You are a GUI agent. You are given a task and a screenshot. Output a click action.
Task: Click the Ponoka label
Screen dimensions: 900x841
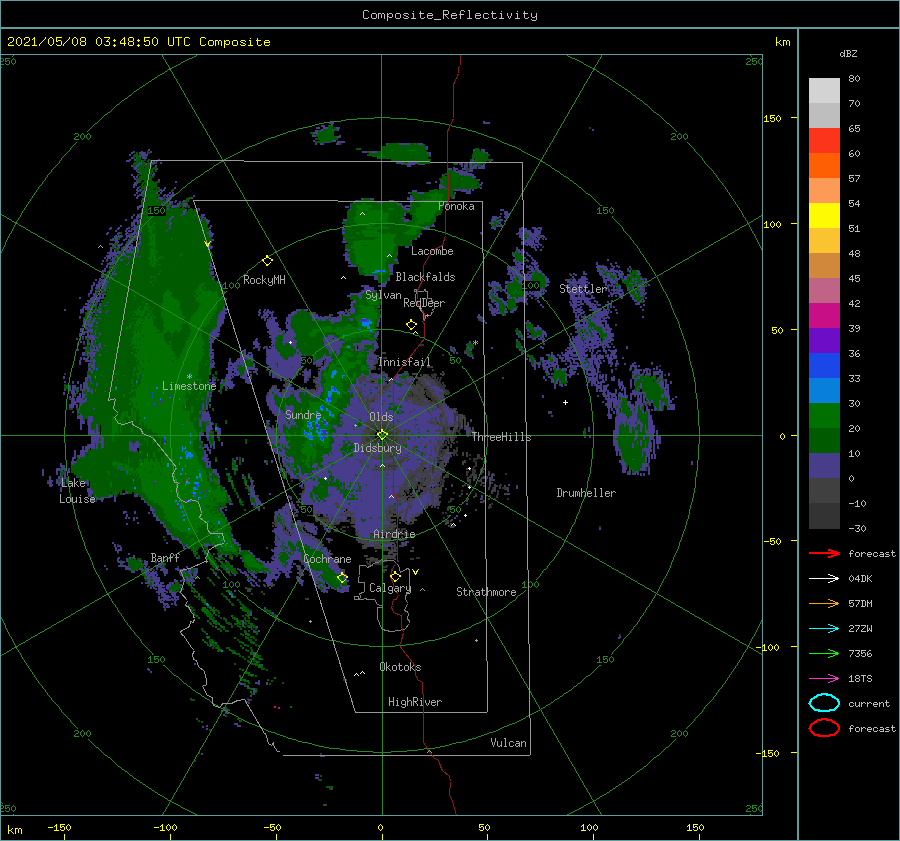(456, 206)
